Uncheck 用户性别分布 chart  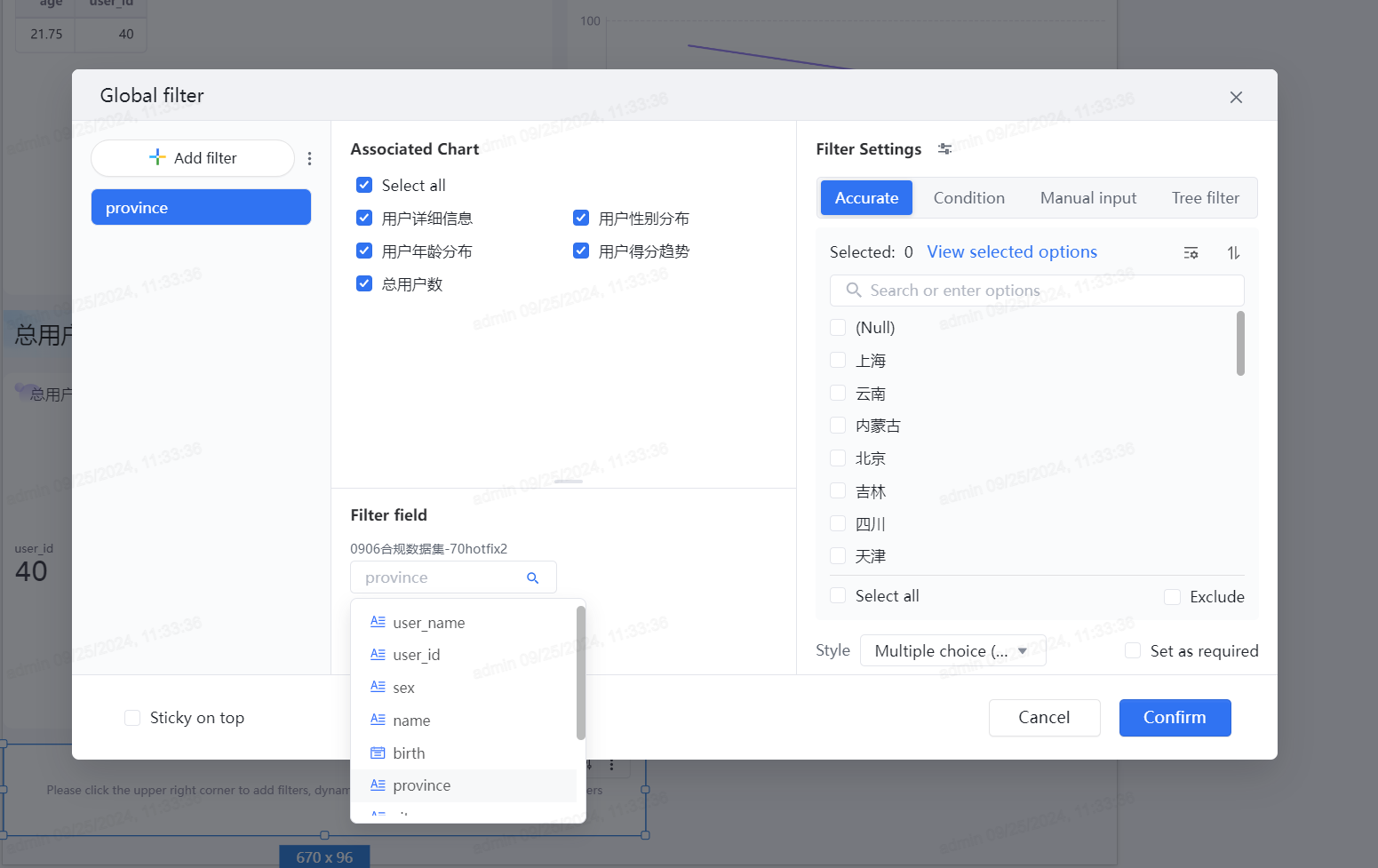[x=581, y=218]
